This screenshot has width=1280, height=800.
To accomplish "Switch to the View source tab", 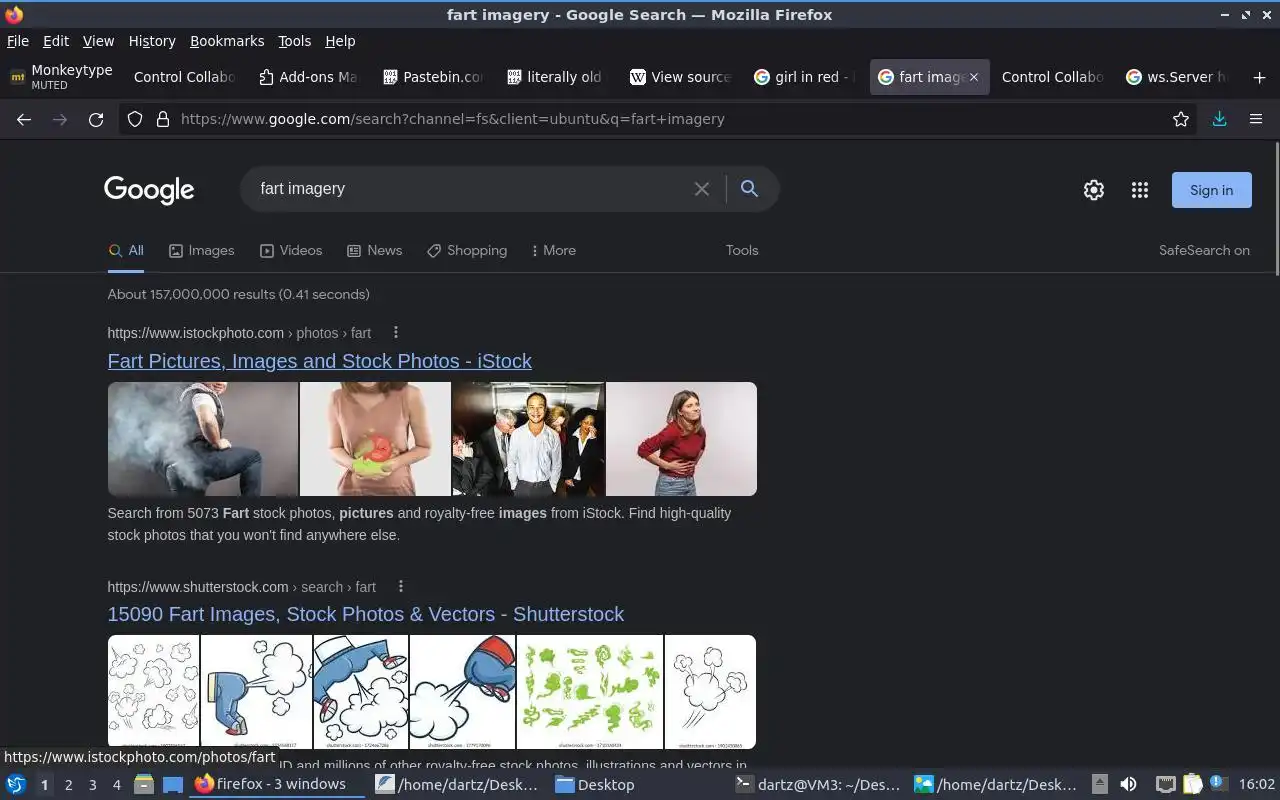I will click(x=680, y=77).
